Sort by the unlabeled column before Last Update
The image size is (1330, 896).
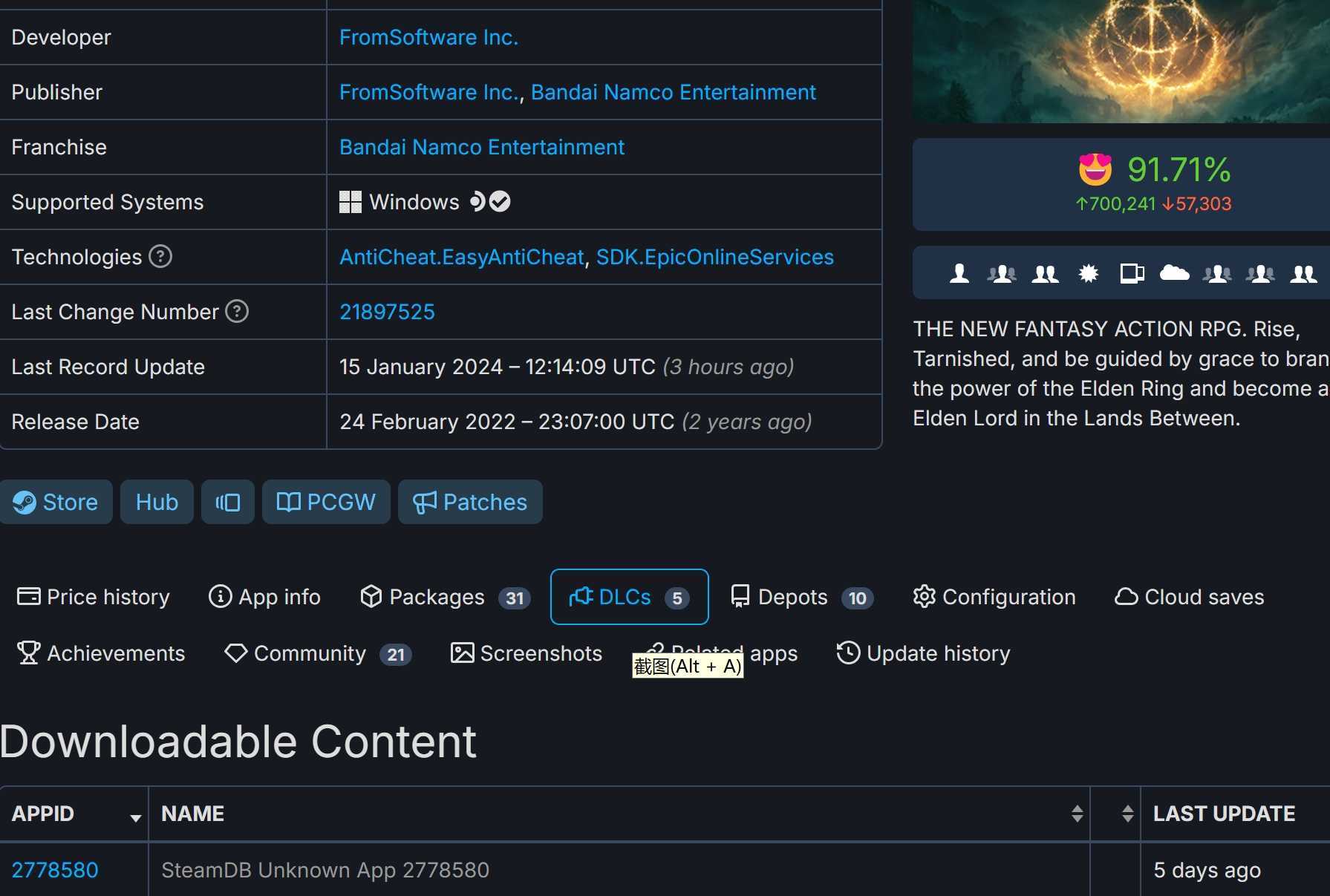[1127, 814]
